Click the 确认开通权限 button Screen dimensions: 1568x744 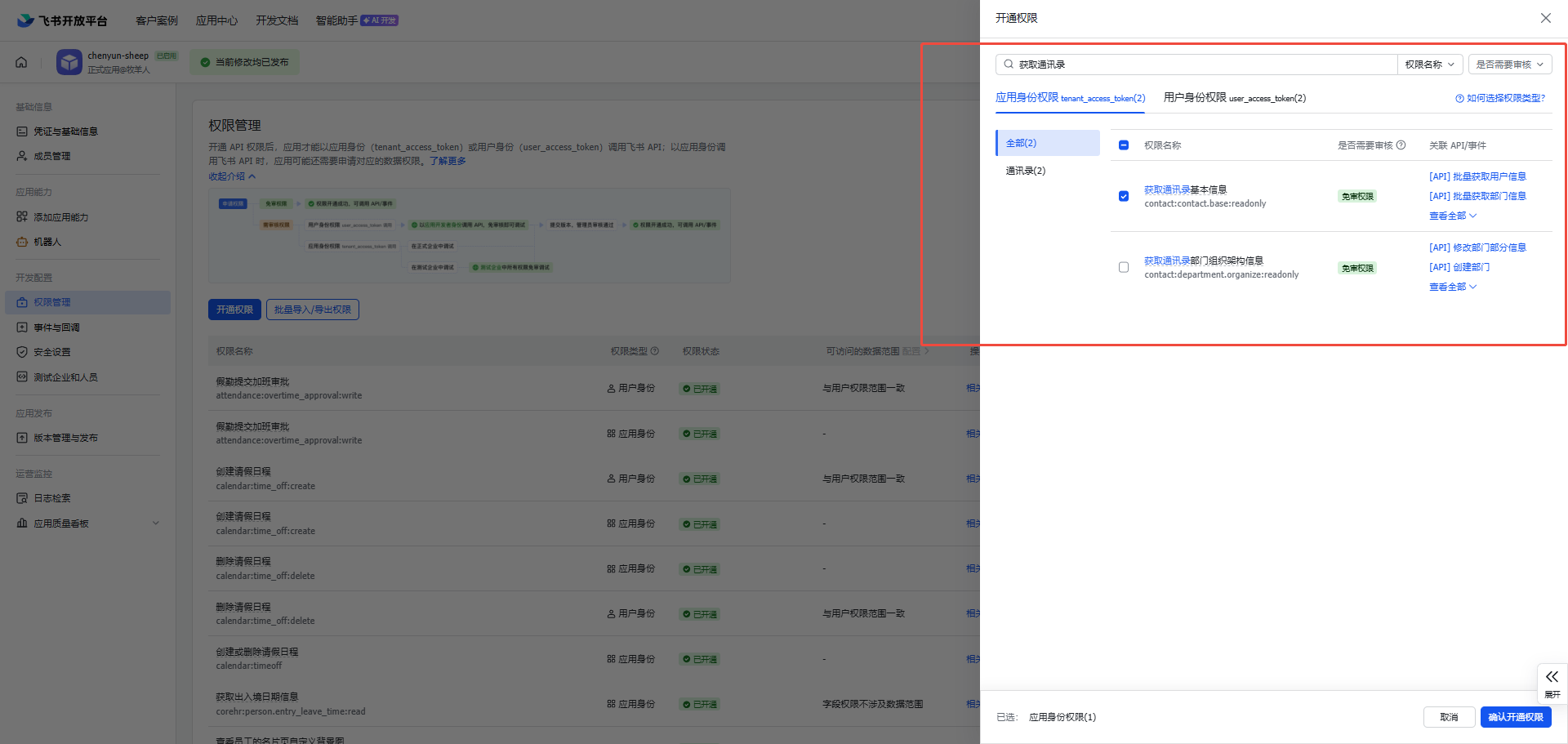1516,717
